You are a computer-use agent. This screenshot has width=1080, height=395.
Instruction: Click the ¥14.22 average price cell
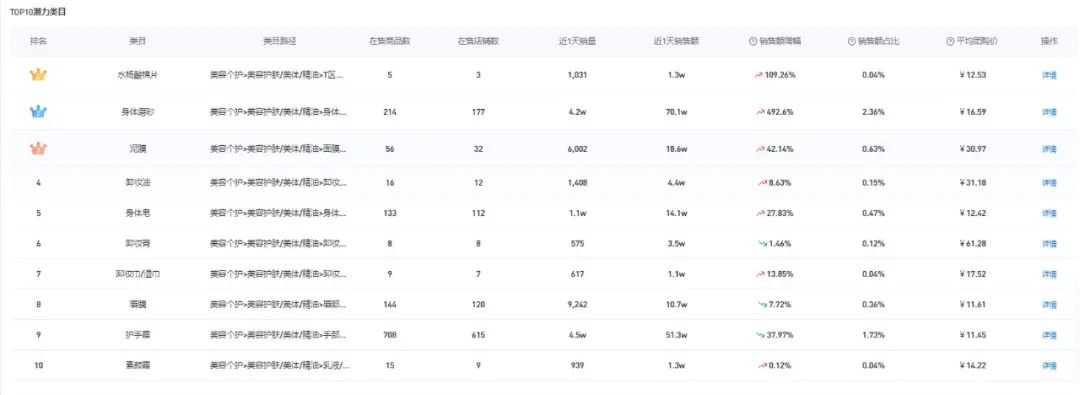coord(973,365)
